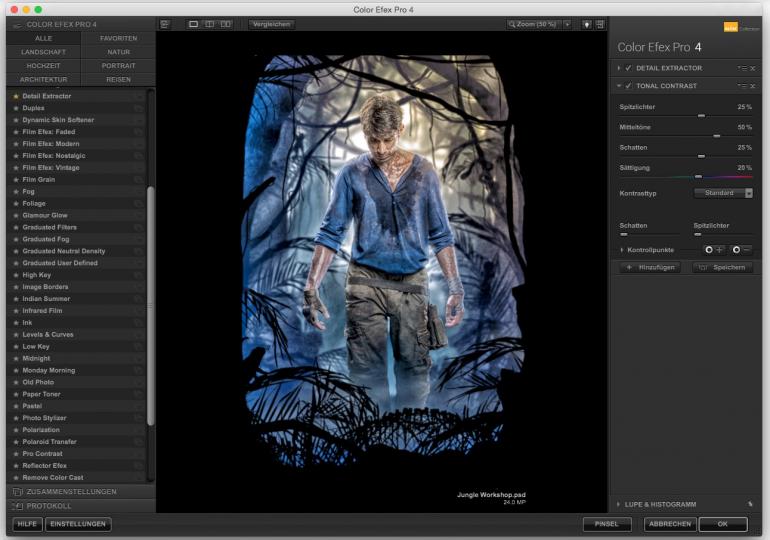770x540 pixels.
Task: Click the star beside Pro Contrast
Action: tap(16, 454)
